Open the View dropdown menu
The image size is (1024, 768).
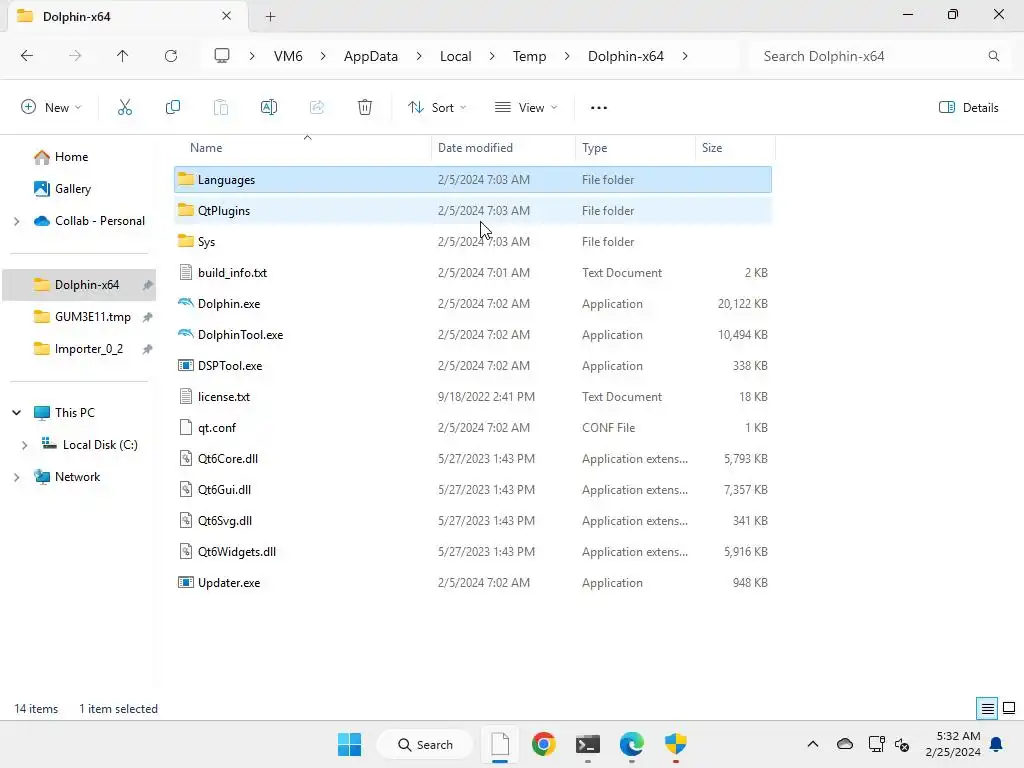tap(526, 108)
